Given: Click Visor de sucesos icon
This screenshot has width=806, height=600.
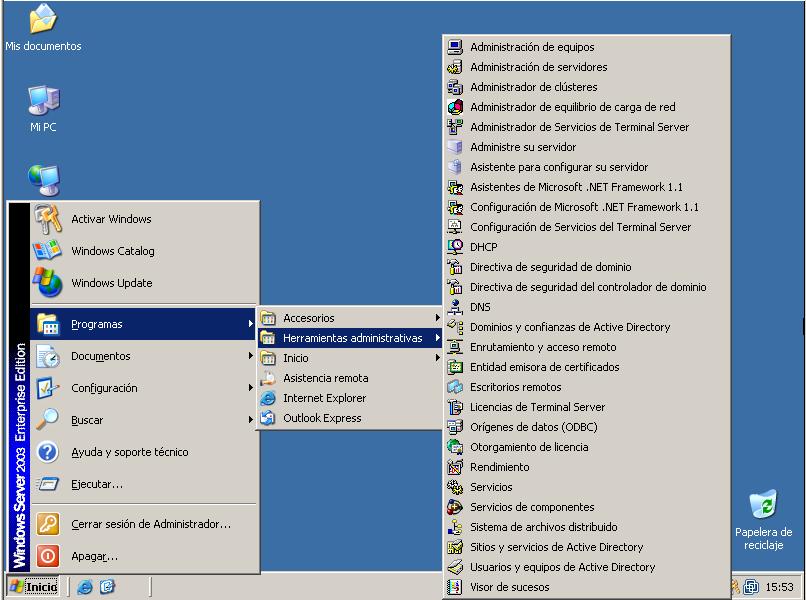Looking at the screenshot, I should pyautogui.click(x=455, y=587).
